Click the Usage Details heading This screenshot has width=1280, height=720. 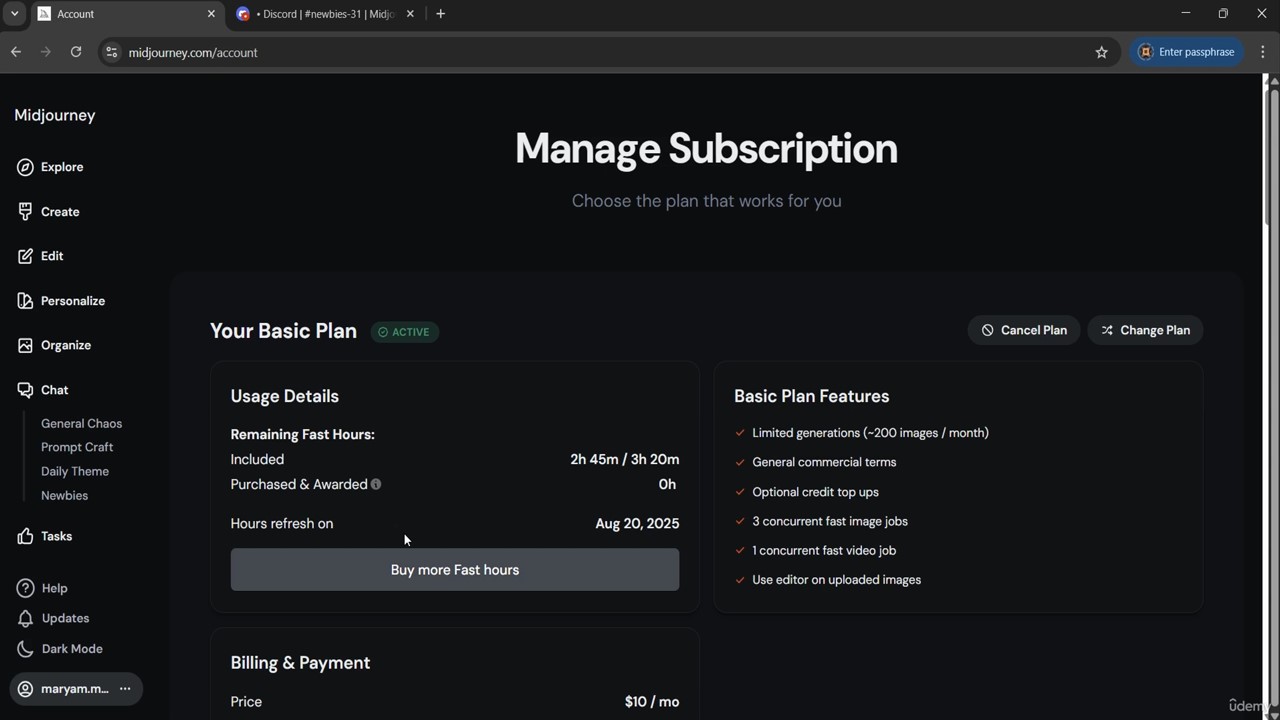[x=285, y=396]
